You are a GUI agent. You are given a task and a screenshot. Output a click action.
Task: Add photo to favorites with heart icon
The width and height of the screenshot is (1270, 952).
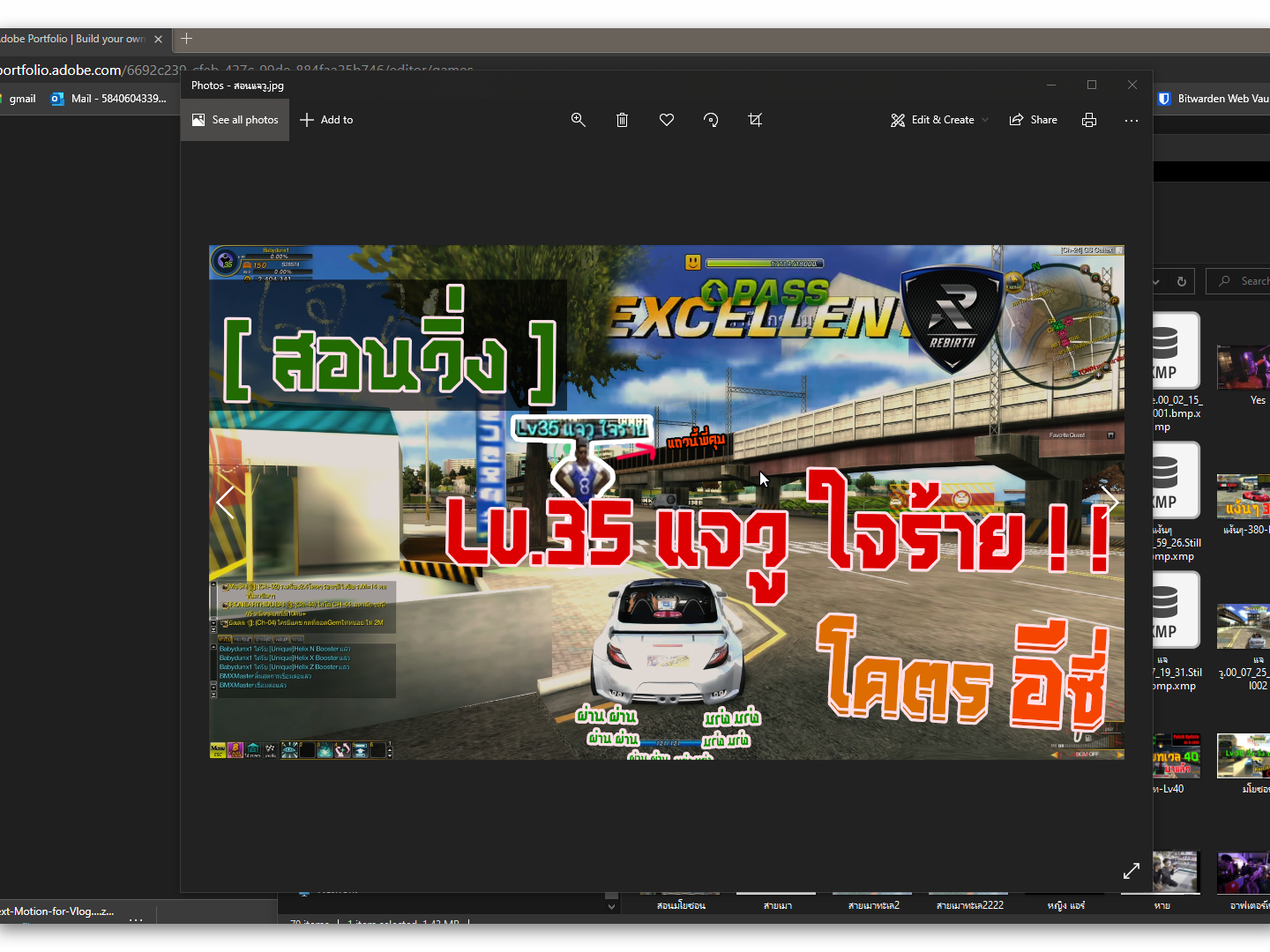tap(667, 120)
